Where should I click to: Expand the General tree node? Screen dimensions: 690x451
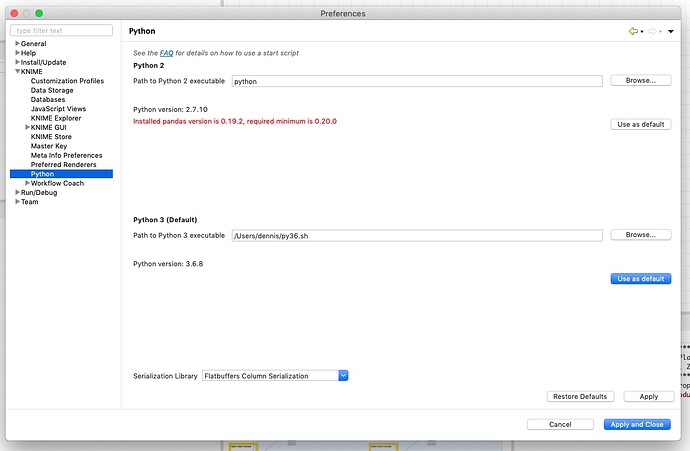coord(17,44)
